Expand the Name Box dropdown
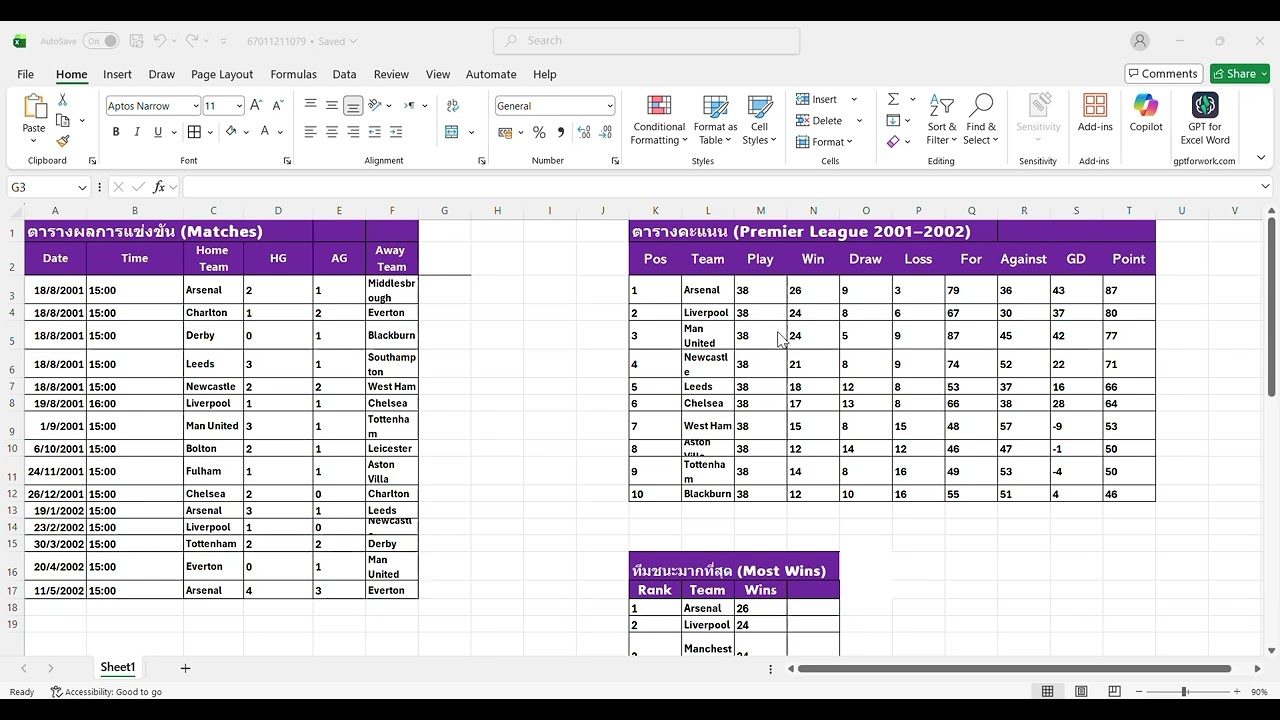Screen dimensions: 1280x720 point(82,187)
